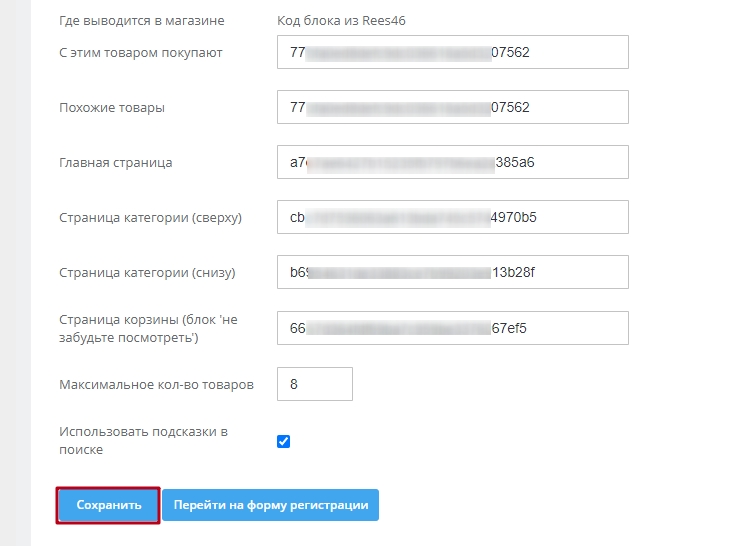Image resolution: width=740 pixels, height=546 pixels.
Task: Click the 'Похожие товары' label text
Action: [112, 107]
